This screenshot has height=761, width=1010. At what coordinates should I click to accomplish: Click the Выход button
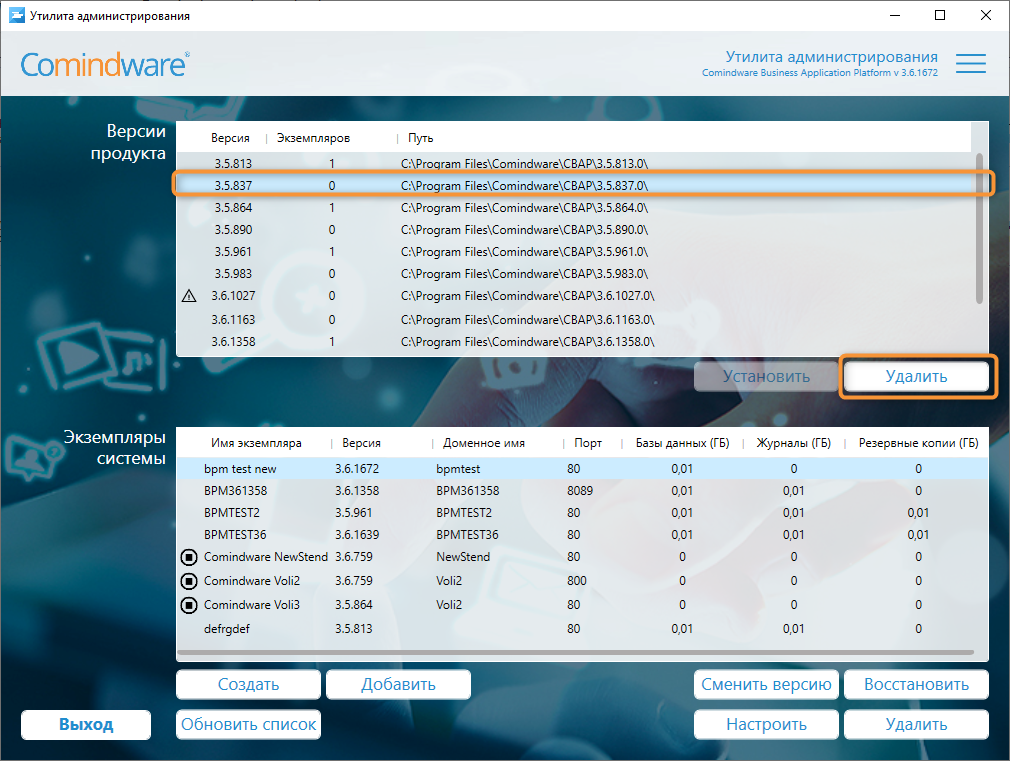[86, 724]
